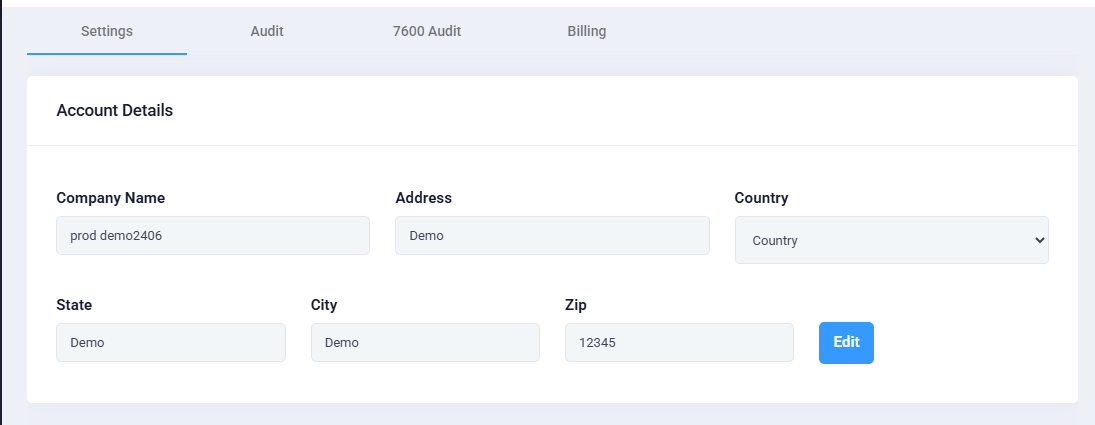1095x425 pixels.
Task: Click the Account Details heading
Action: (x=115, y=110)
